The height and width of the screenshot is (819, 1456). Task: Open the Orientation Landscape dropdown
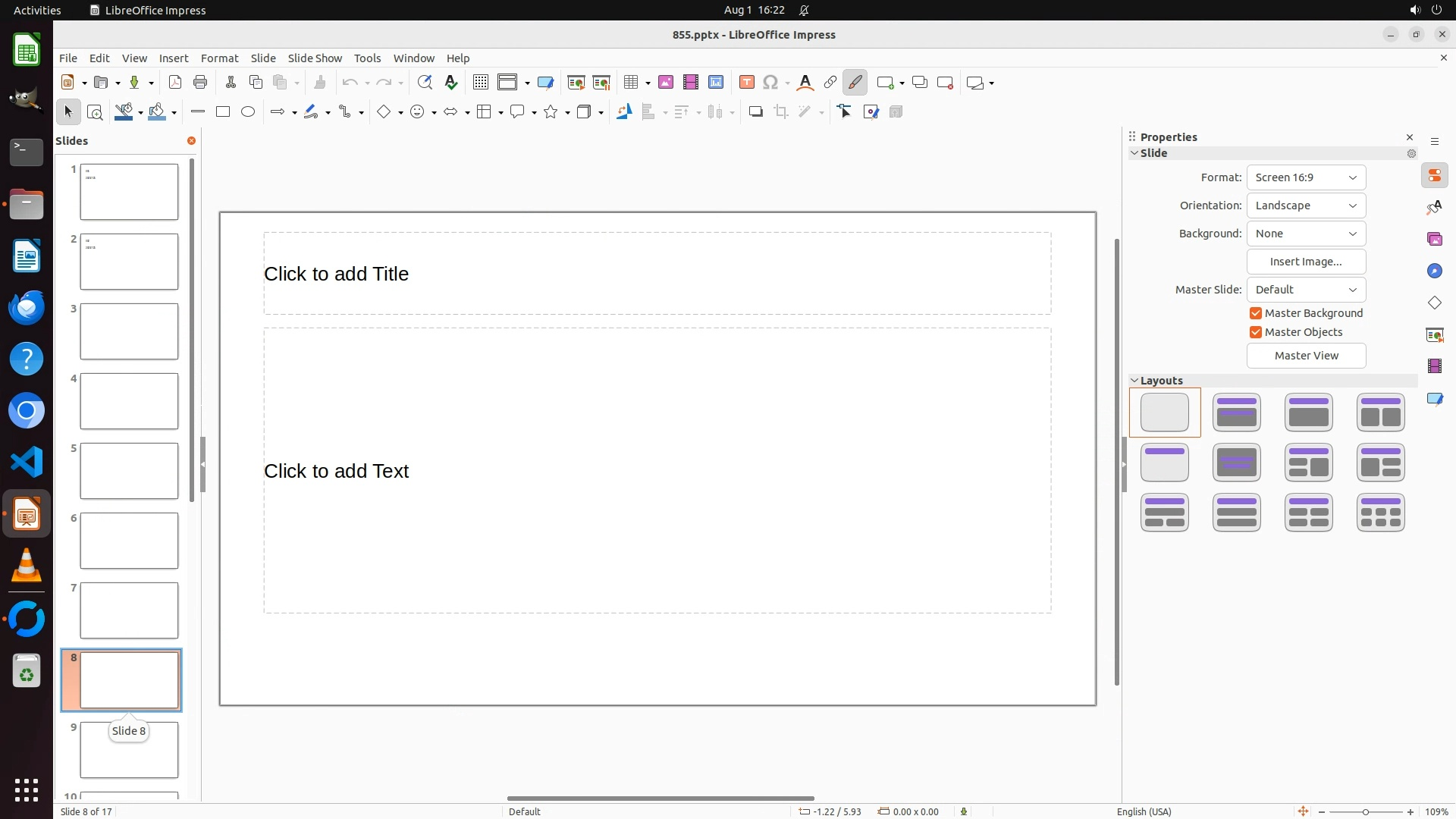click(x=1306, y=206)
